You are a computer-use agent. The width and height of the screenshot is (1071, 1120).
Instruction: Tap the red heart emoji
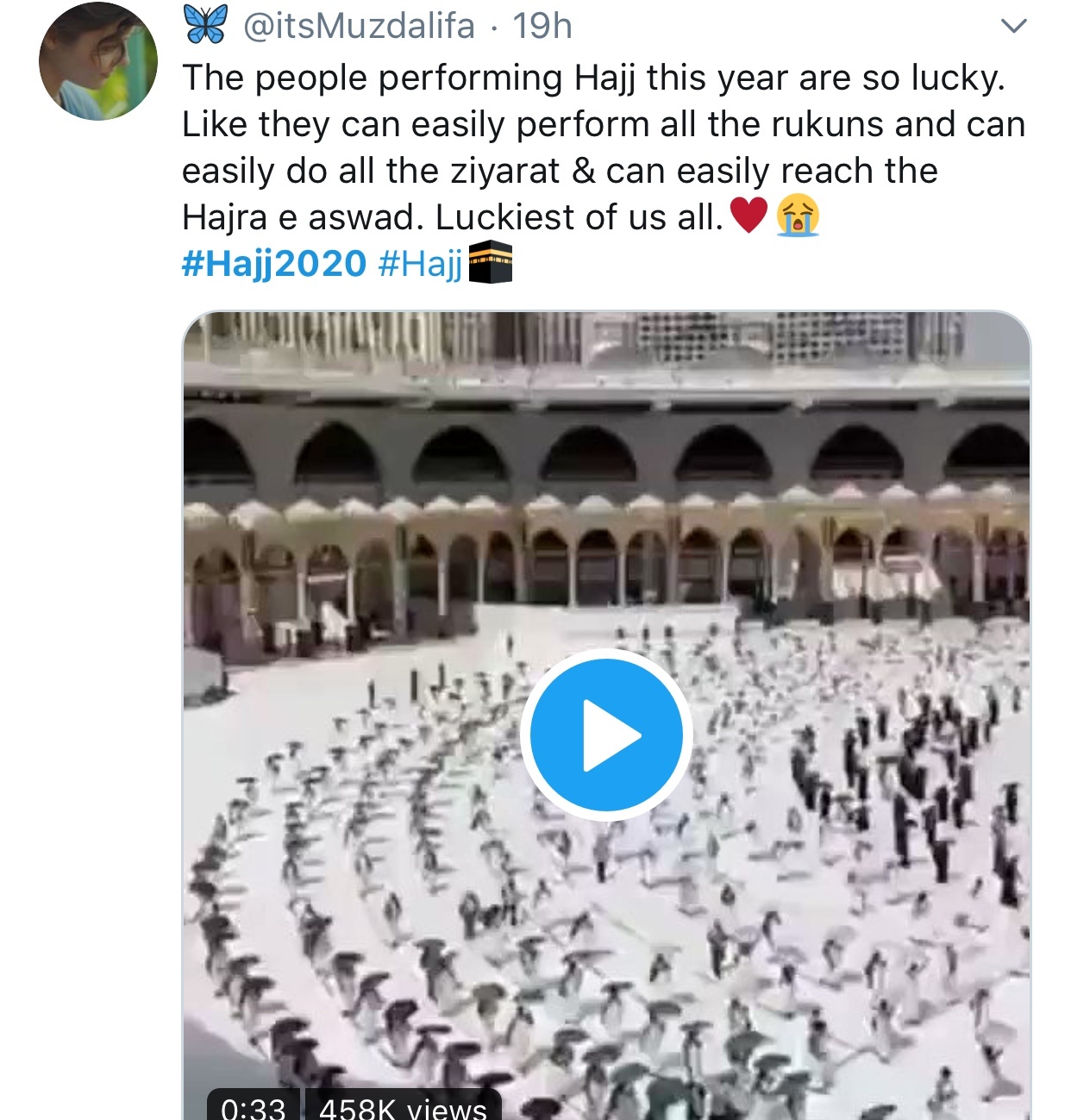pyautogui.click(x=748, y=216)
